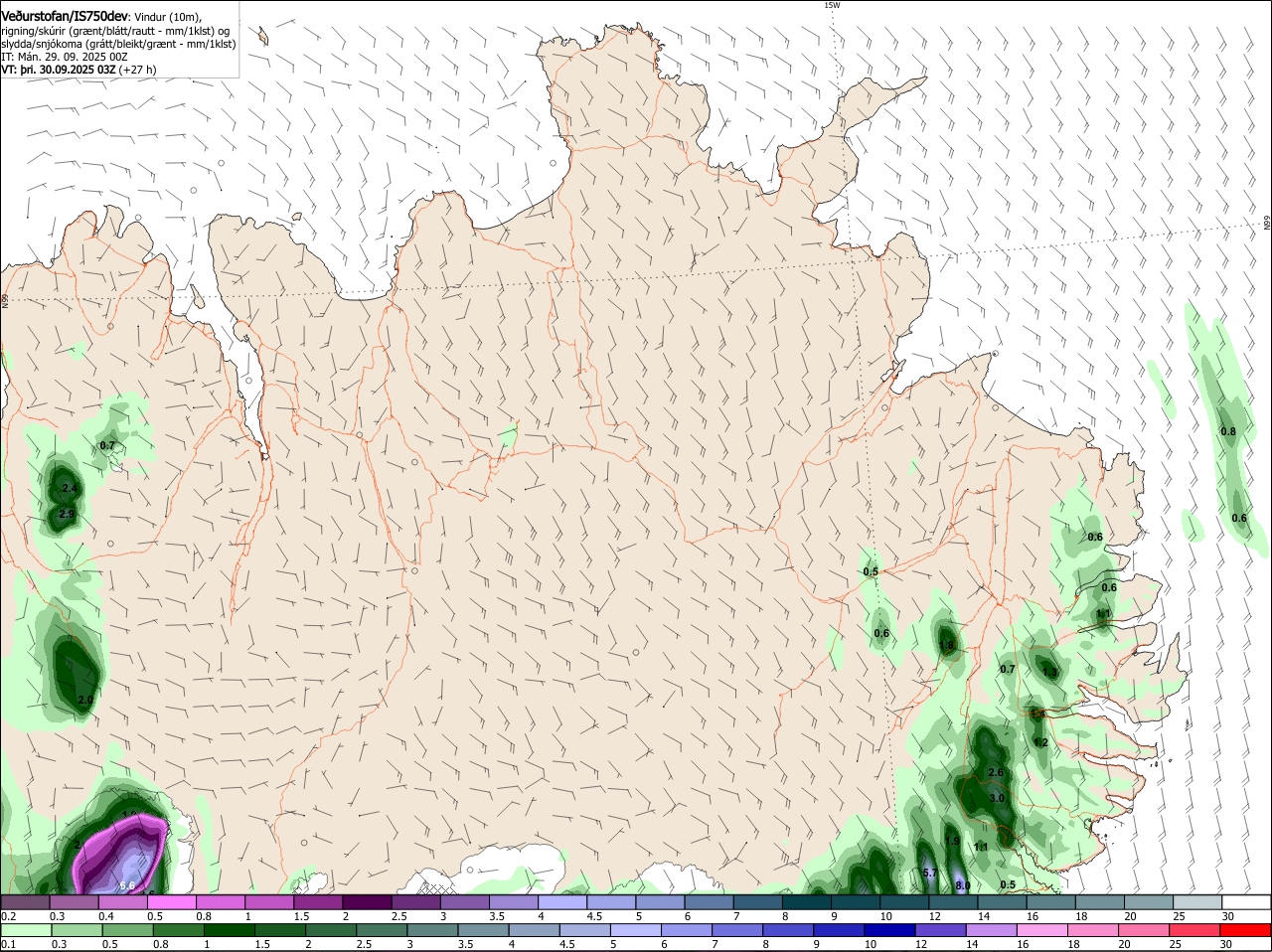Pick the palest green 0.1–0.3 rain swatch
This screenshot has height=952, width=1272.
click(25, 930)
